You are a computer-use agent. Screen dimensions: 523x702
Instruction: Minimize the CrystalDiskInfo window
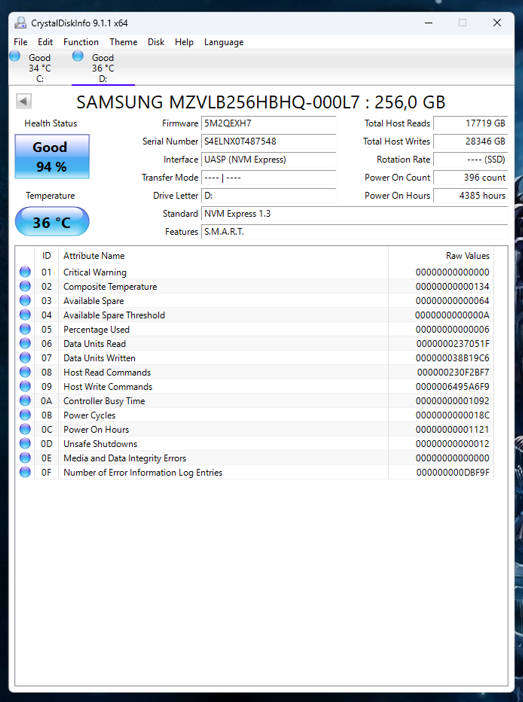[x=429, y=23]
